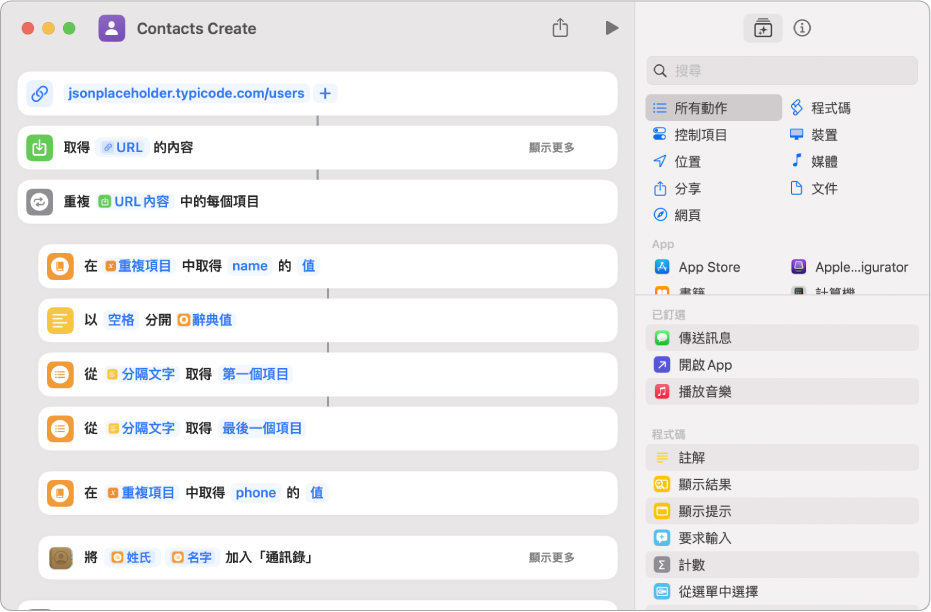Click the dictionary icon in phone action
931x612 pixels.
point(60,493)
